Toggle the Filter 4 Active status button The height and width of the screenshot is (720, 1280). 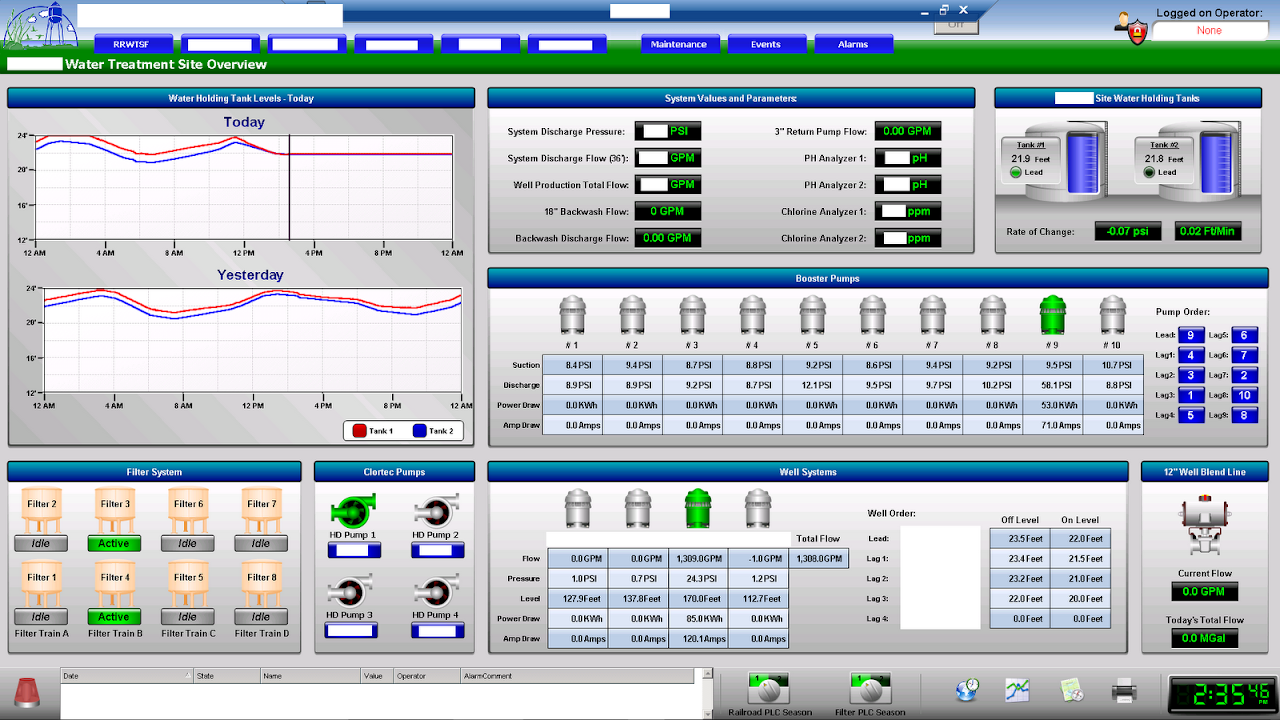[114, 617]
